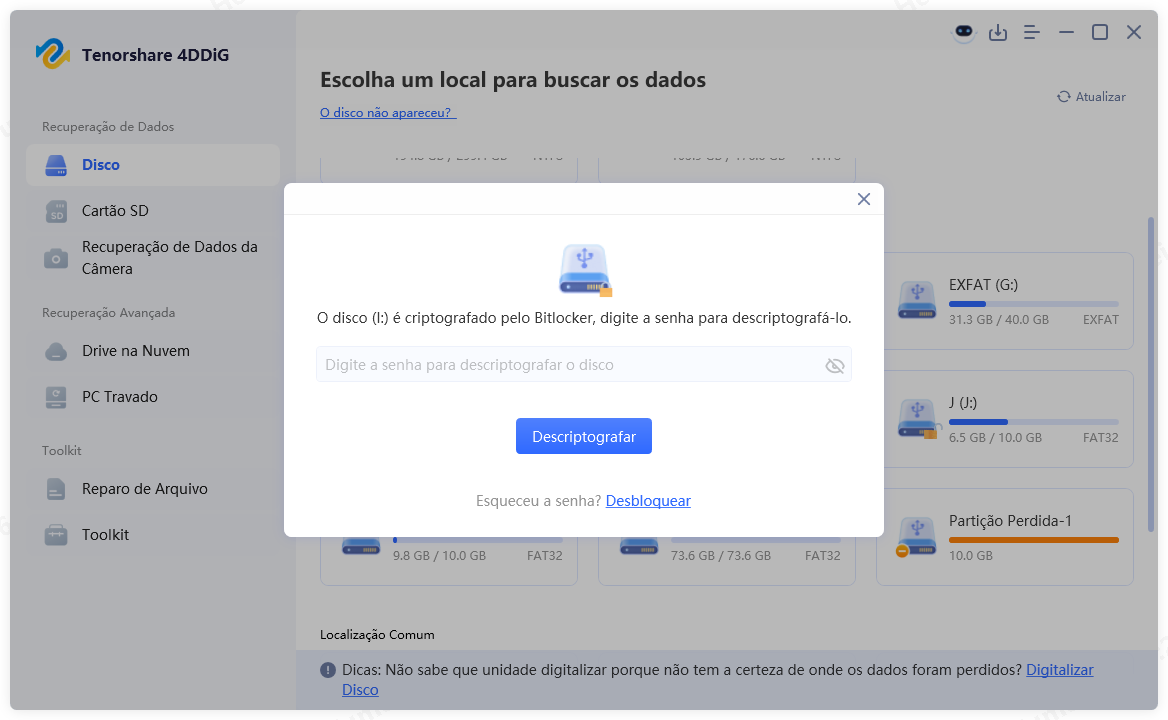Viewport: 1168px width, 720px height.
Task: Select Partição Perdida-1
Action: (1004, 537)
